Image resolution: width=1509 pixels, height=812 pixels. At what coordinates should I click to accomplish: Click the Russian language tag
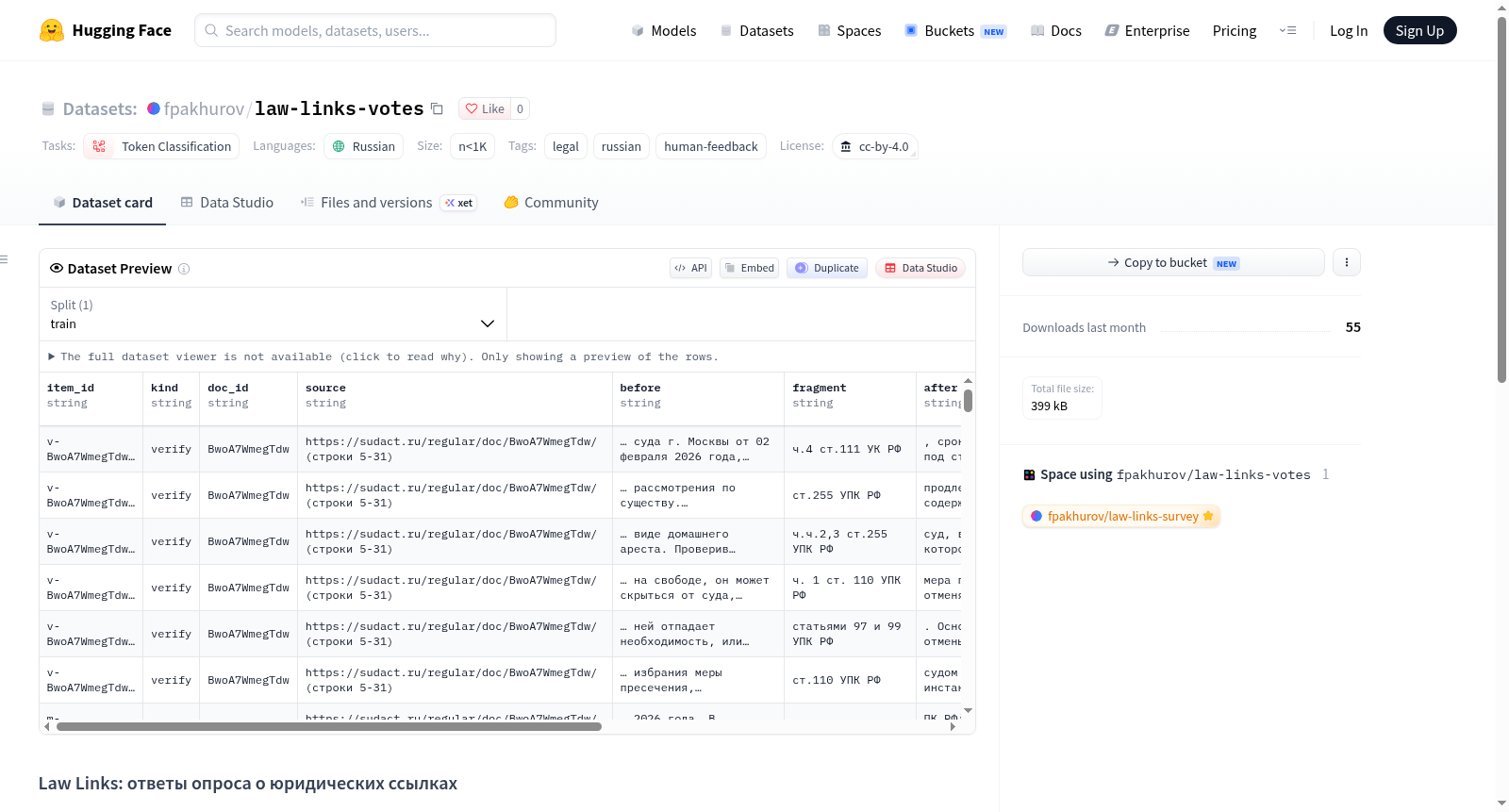[x=364, y=146]
